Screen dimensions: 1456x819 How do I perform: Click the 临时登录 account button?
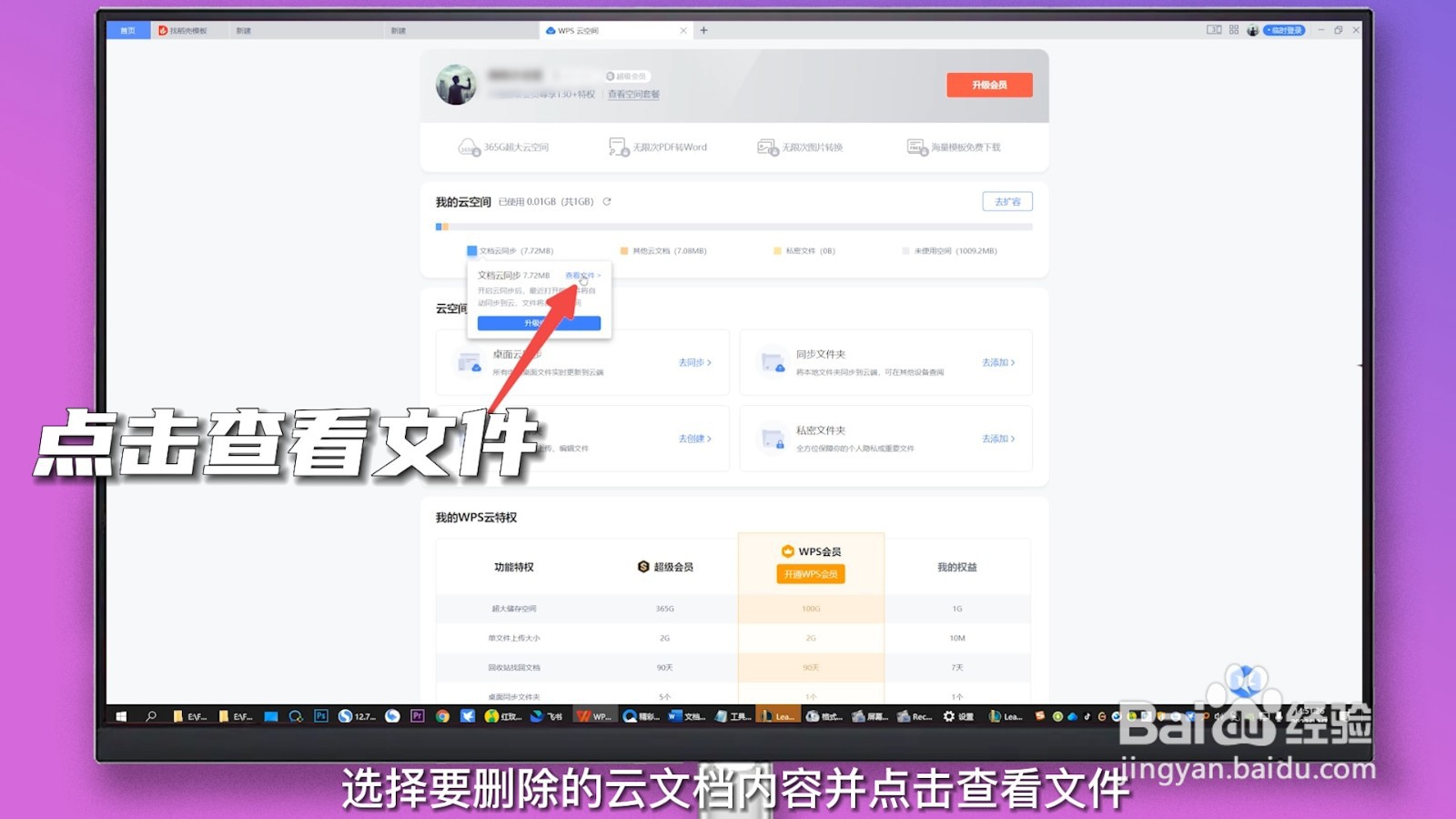coord(1284,30)
